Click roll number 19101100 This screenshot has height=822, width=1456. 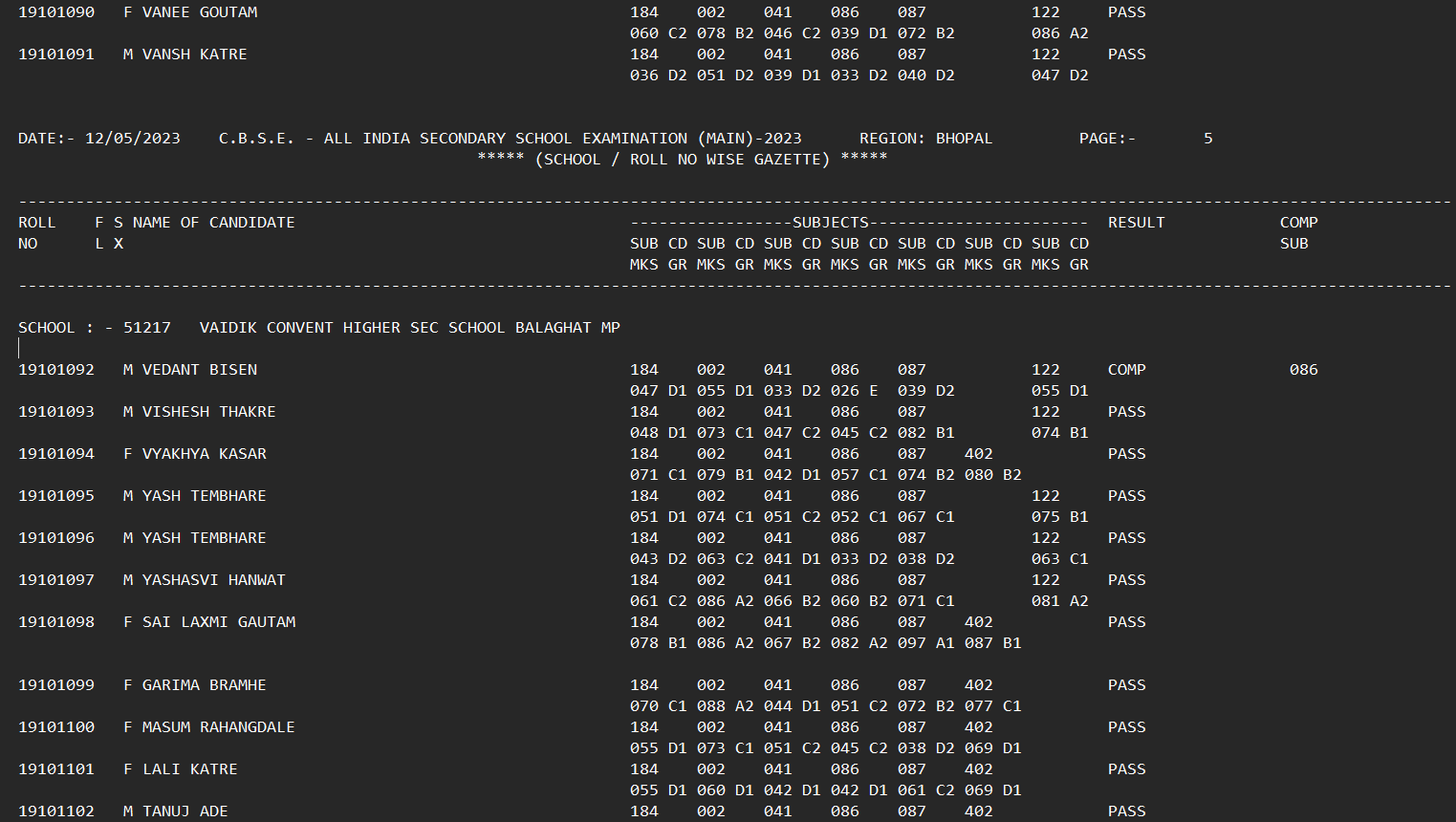(56, 727)
